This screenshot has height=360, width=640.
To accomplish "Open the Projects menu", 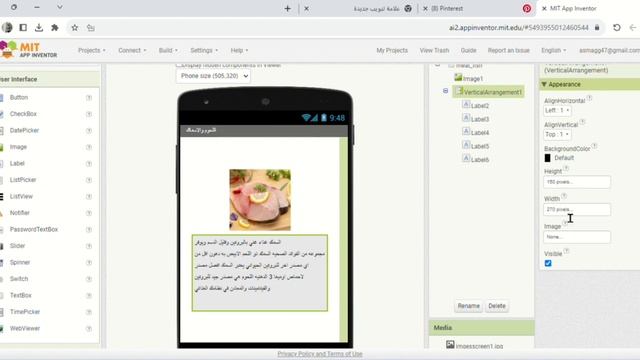I will coord(91,50).
